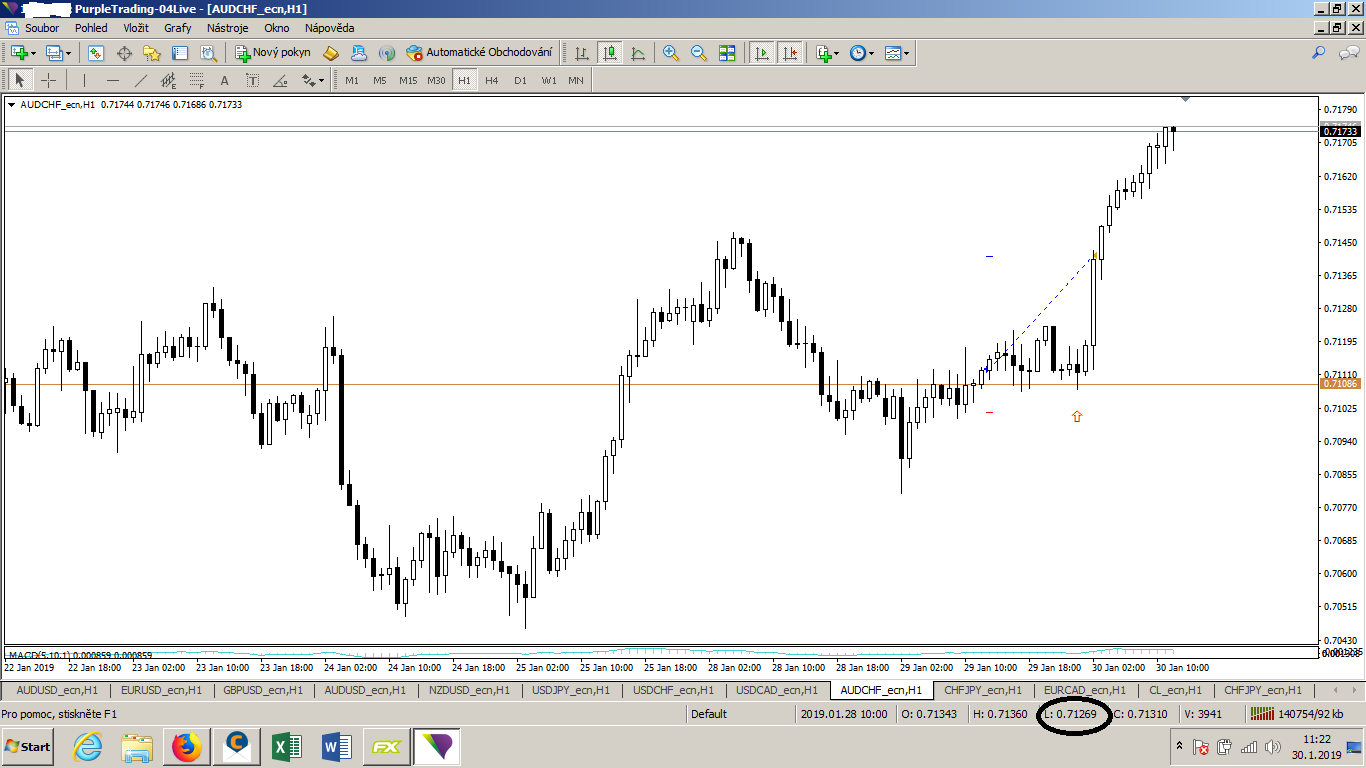Select the standard Cursor arrow tool

click(20, 80)
